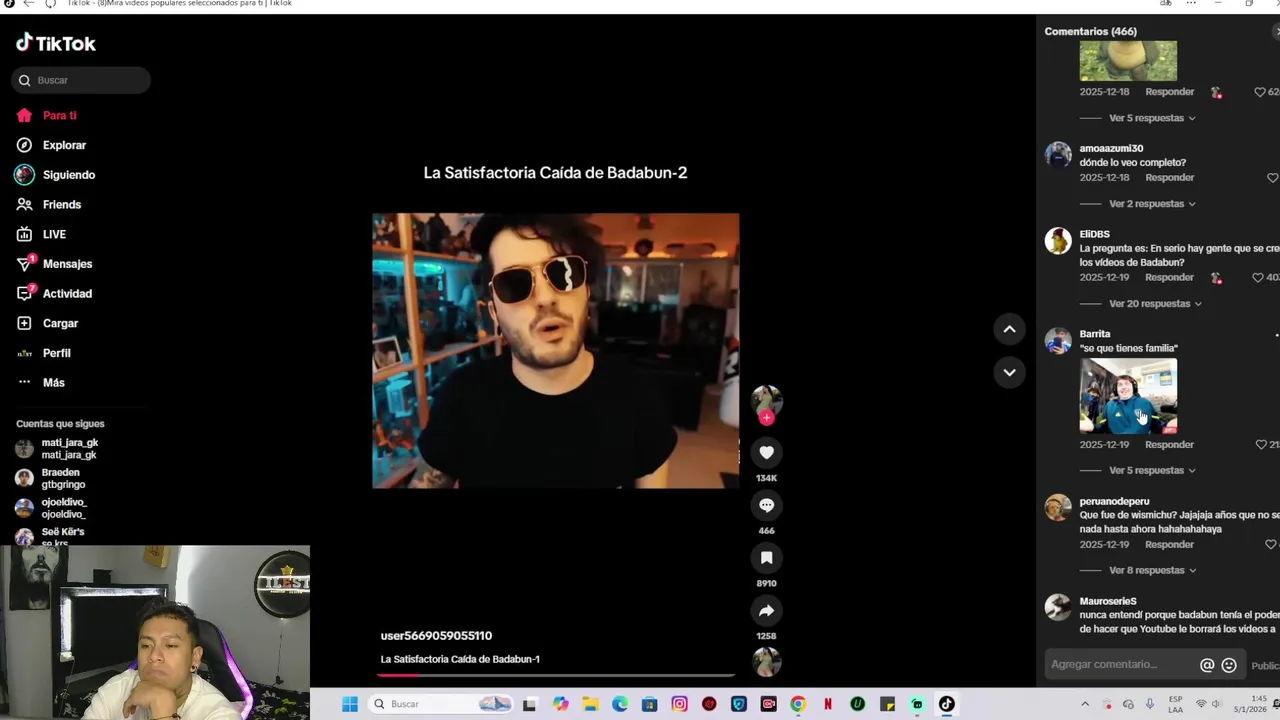The image size is (1280, 720).
Task: Open amoaazumi30's profile avatar
Action: pyautogui.click(x=1058, y=155)
